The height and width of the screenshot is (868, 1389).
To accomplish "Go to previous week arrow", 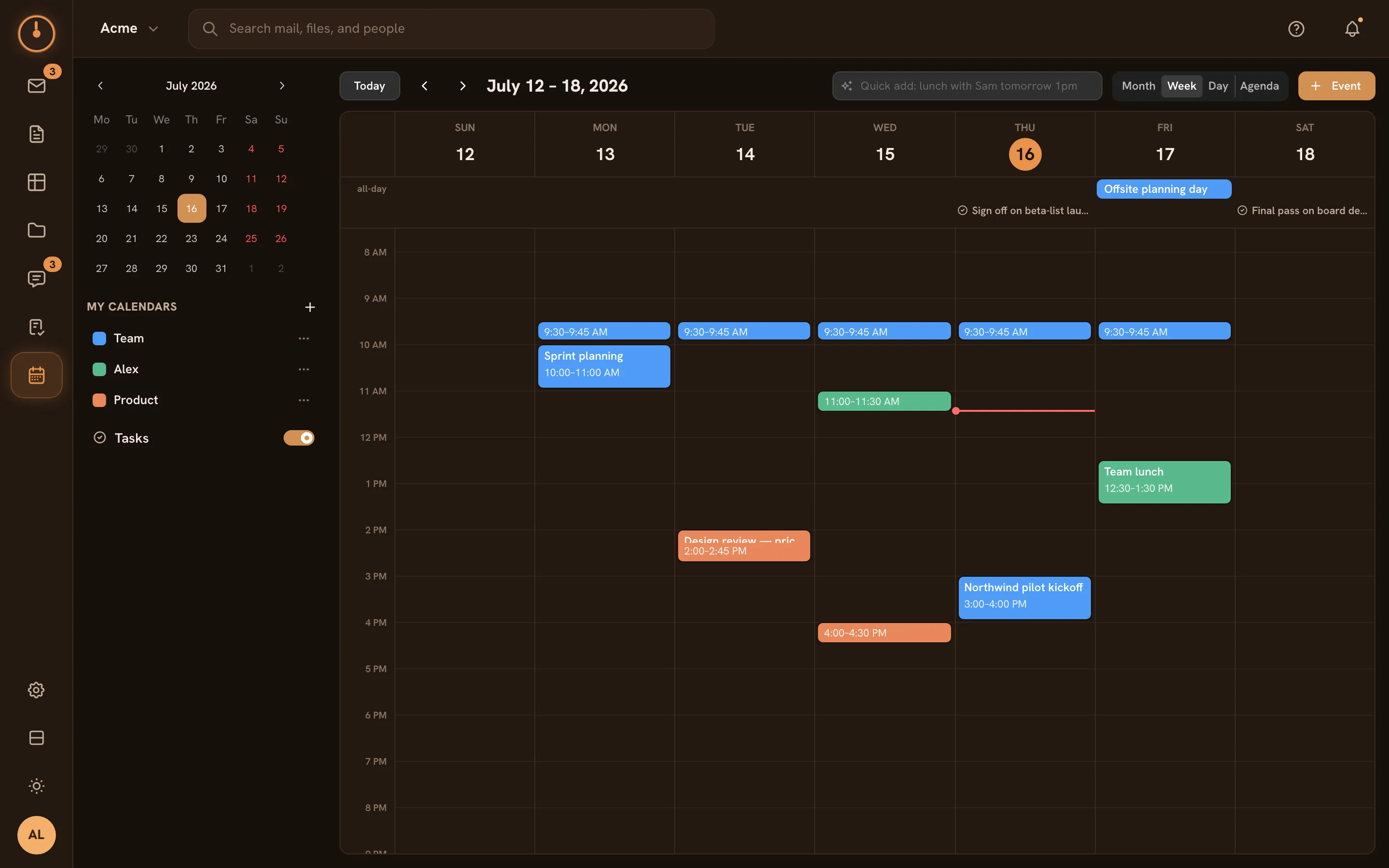I will coord(425,86).
